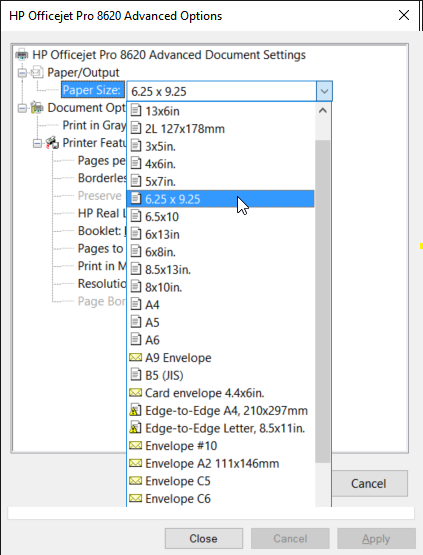This screenshot has width=423, height=555.
Task: Click the B5 (JIS) text
Action: (x=164, y=375)
